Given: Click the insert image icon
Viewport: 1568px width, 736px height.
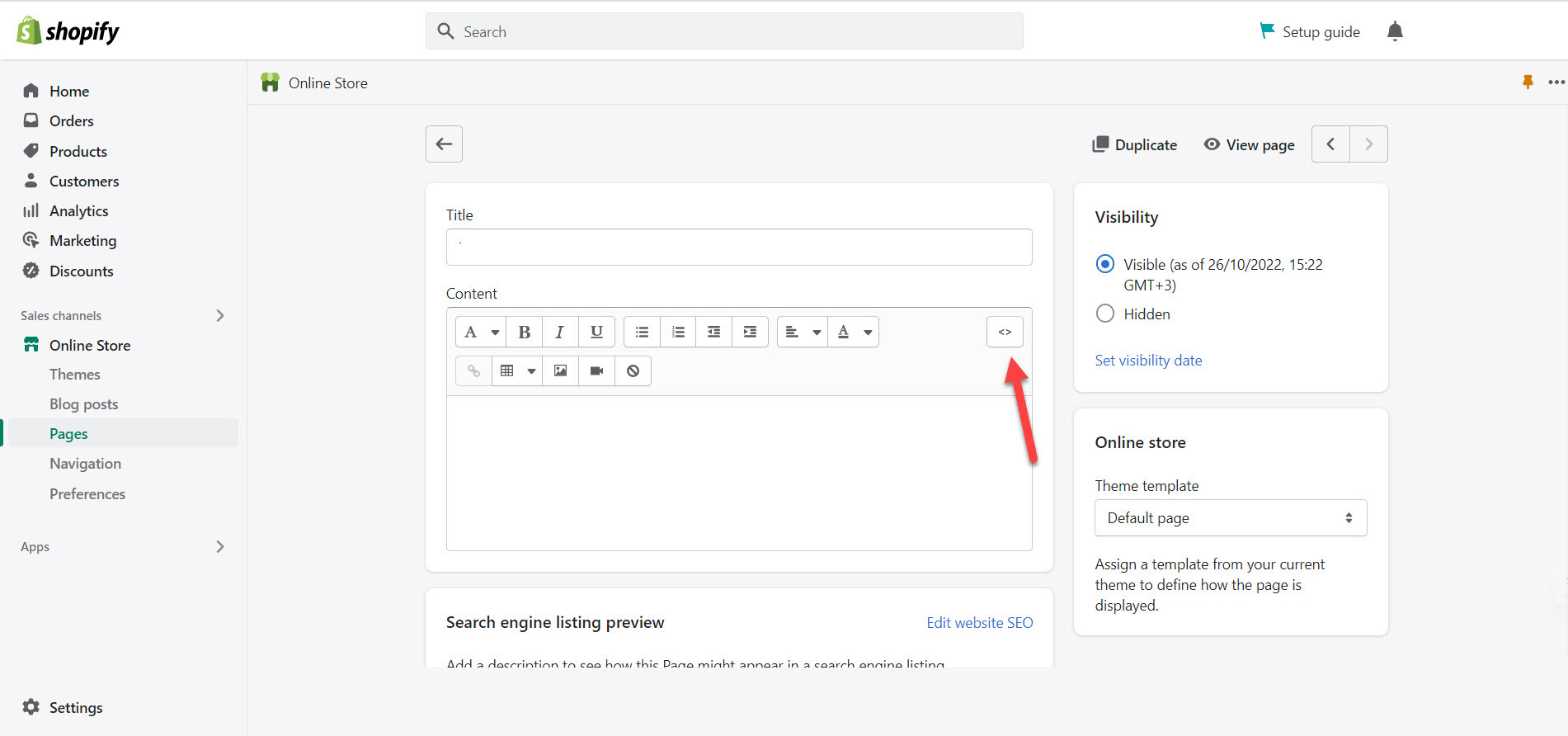Looking at the screenshot, I should (560, 370).
